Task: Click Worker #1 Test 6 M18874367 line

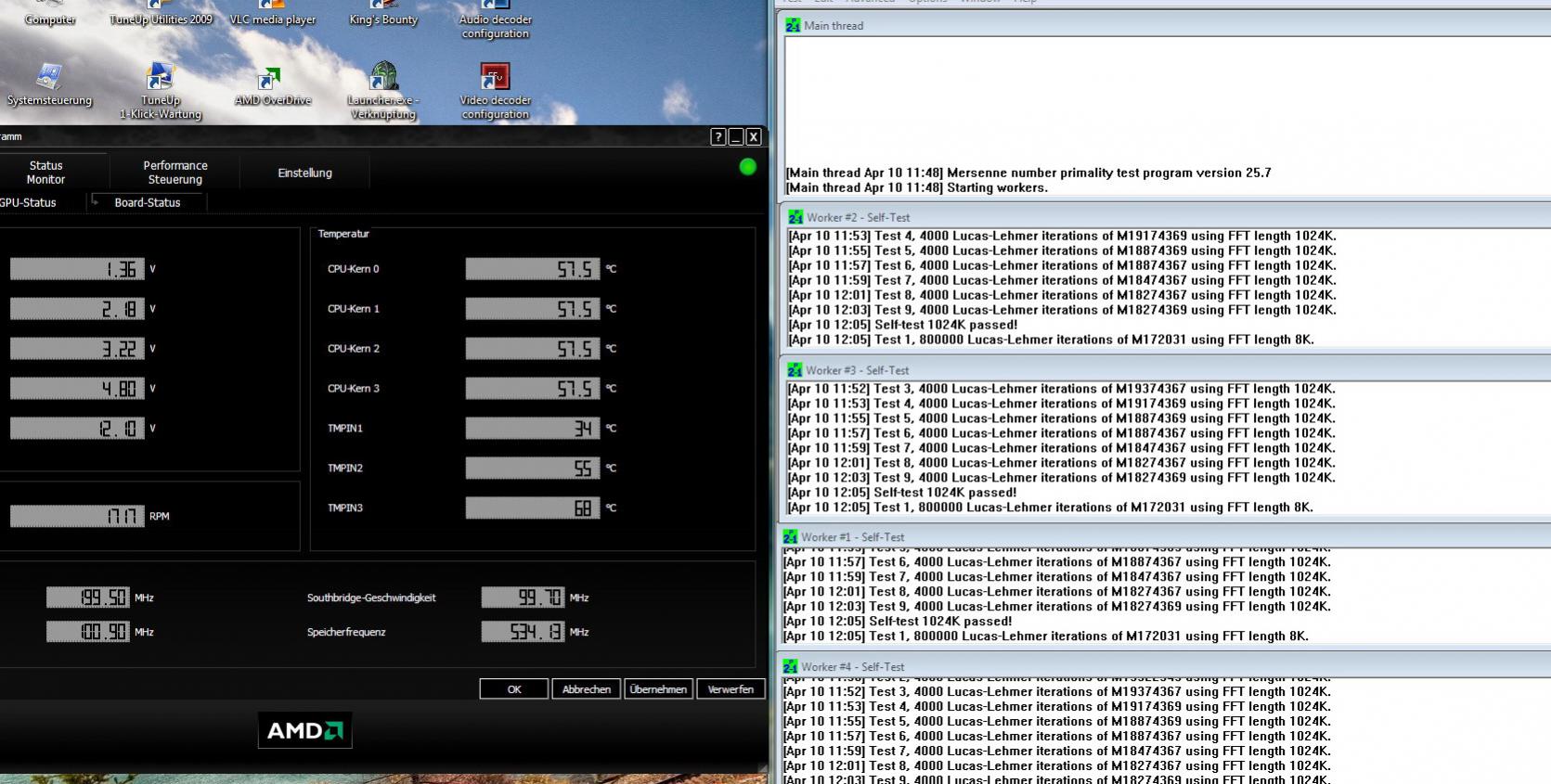Action: tap(1056, 562)
